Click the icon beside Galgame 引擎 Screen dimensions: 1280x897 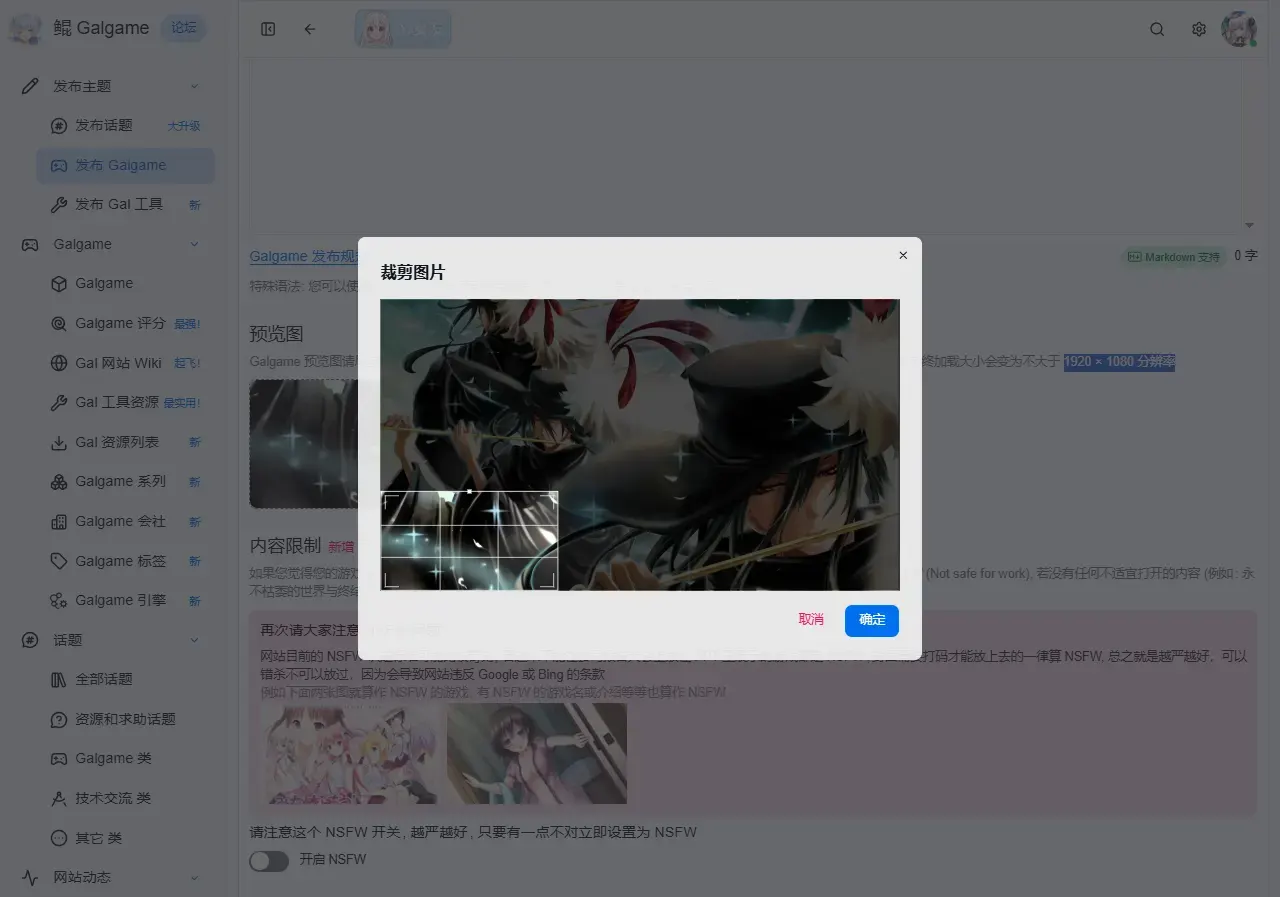tap(59, 600)
